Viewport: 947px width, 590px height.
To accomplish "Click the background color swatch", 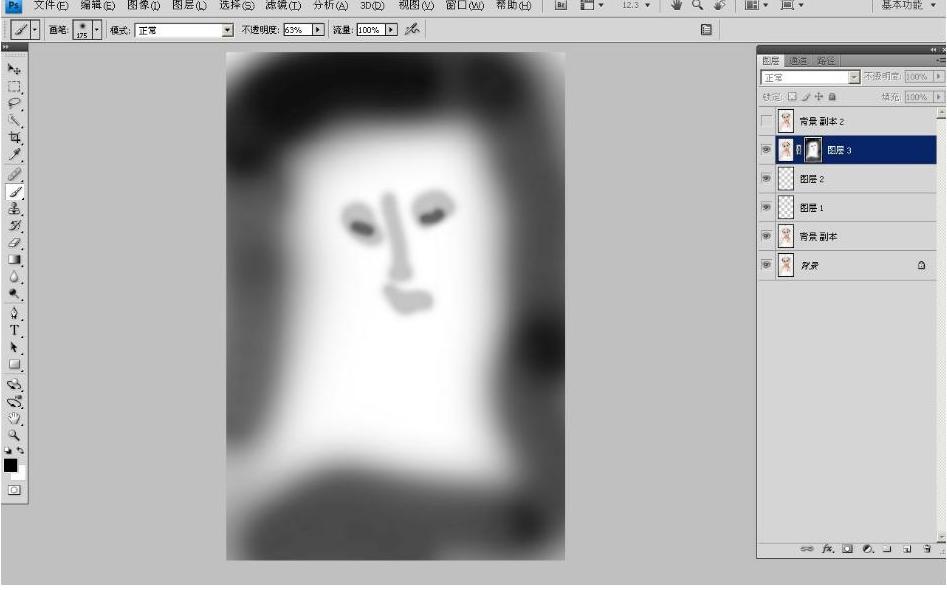I will tap(20, 473).
